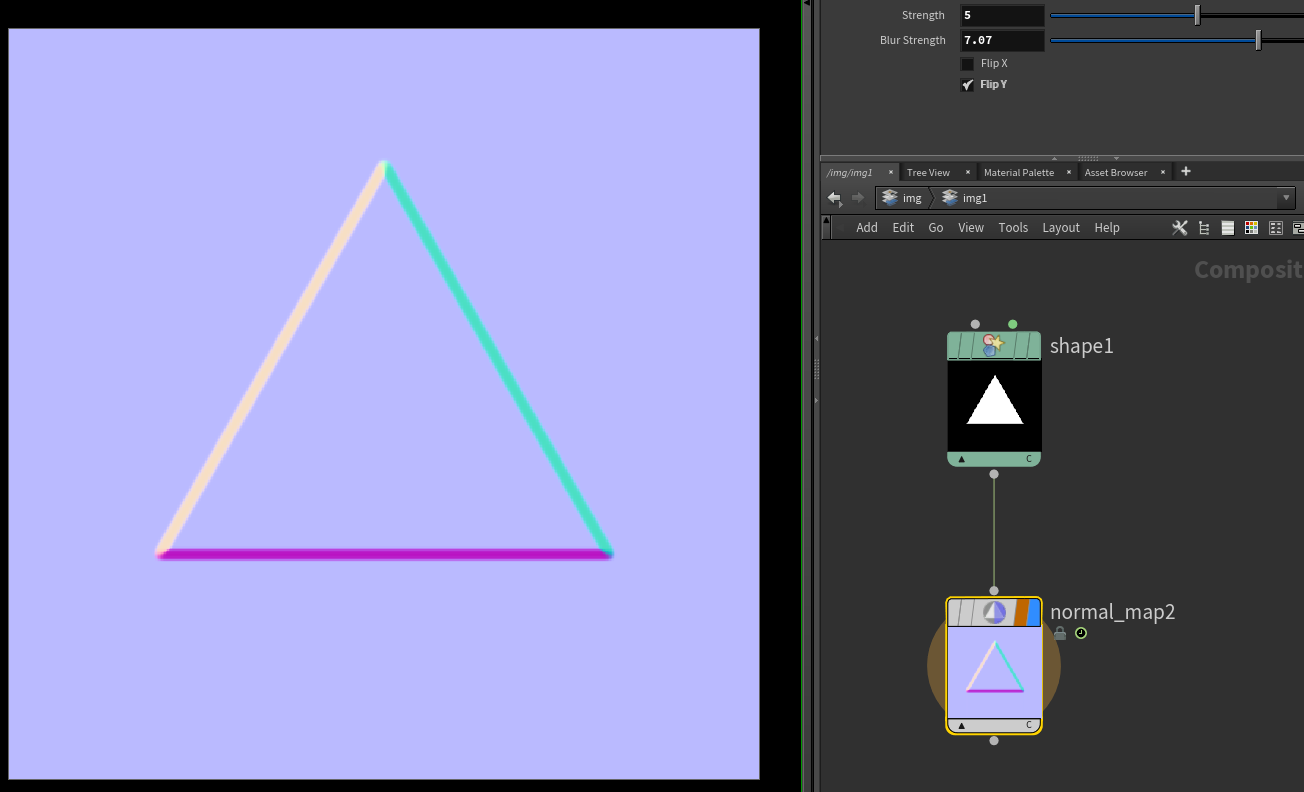This screenshot has height=792, width=1304.
Task: Enable the Flip X checkbox
Action: pyautogui.click(x=967, y=64)
